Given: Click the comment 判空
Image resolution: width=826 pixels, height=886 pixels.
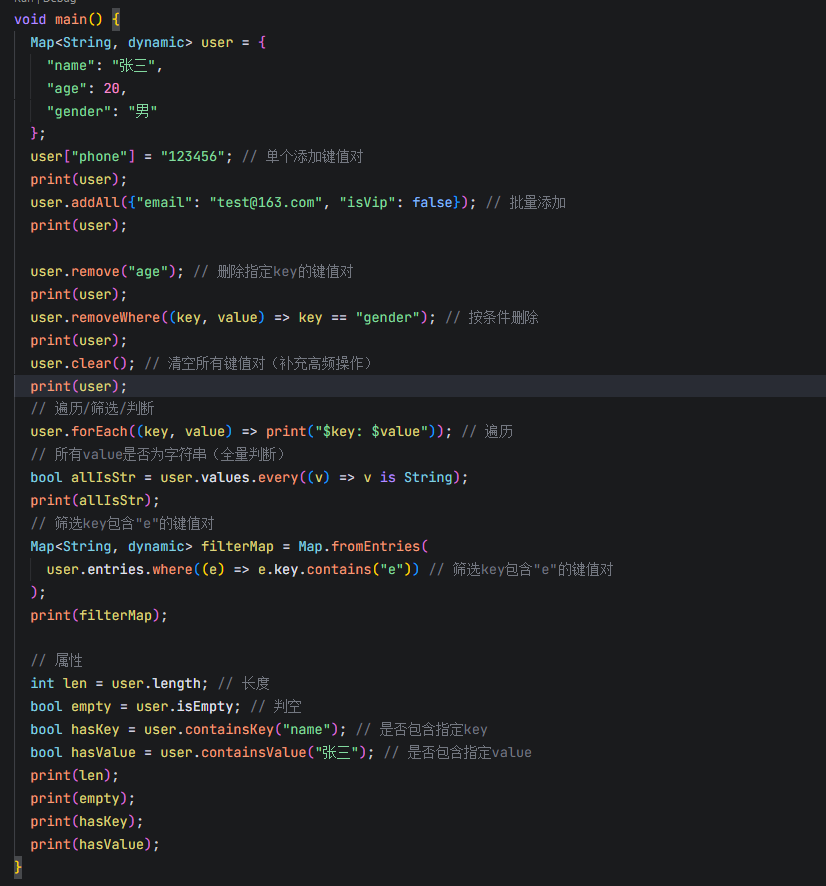Looking at the screenshot, I should [x=276, y=707].
